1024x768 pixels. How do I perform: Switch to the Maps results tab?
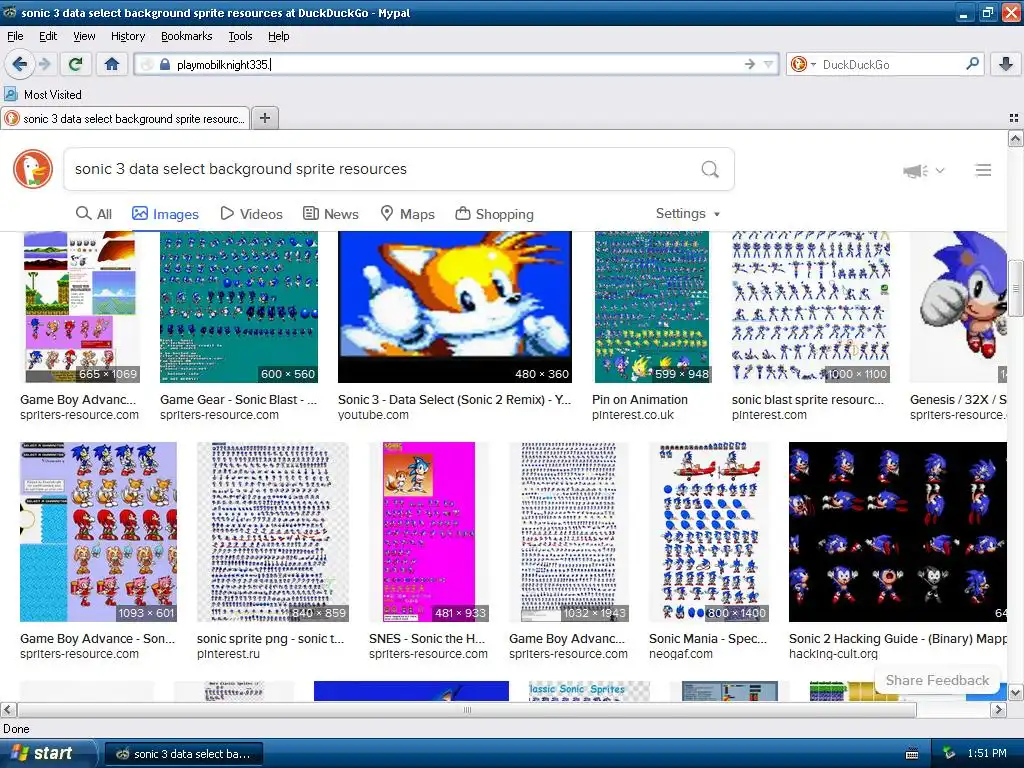pyautogui.click(x=408, y=214)
